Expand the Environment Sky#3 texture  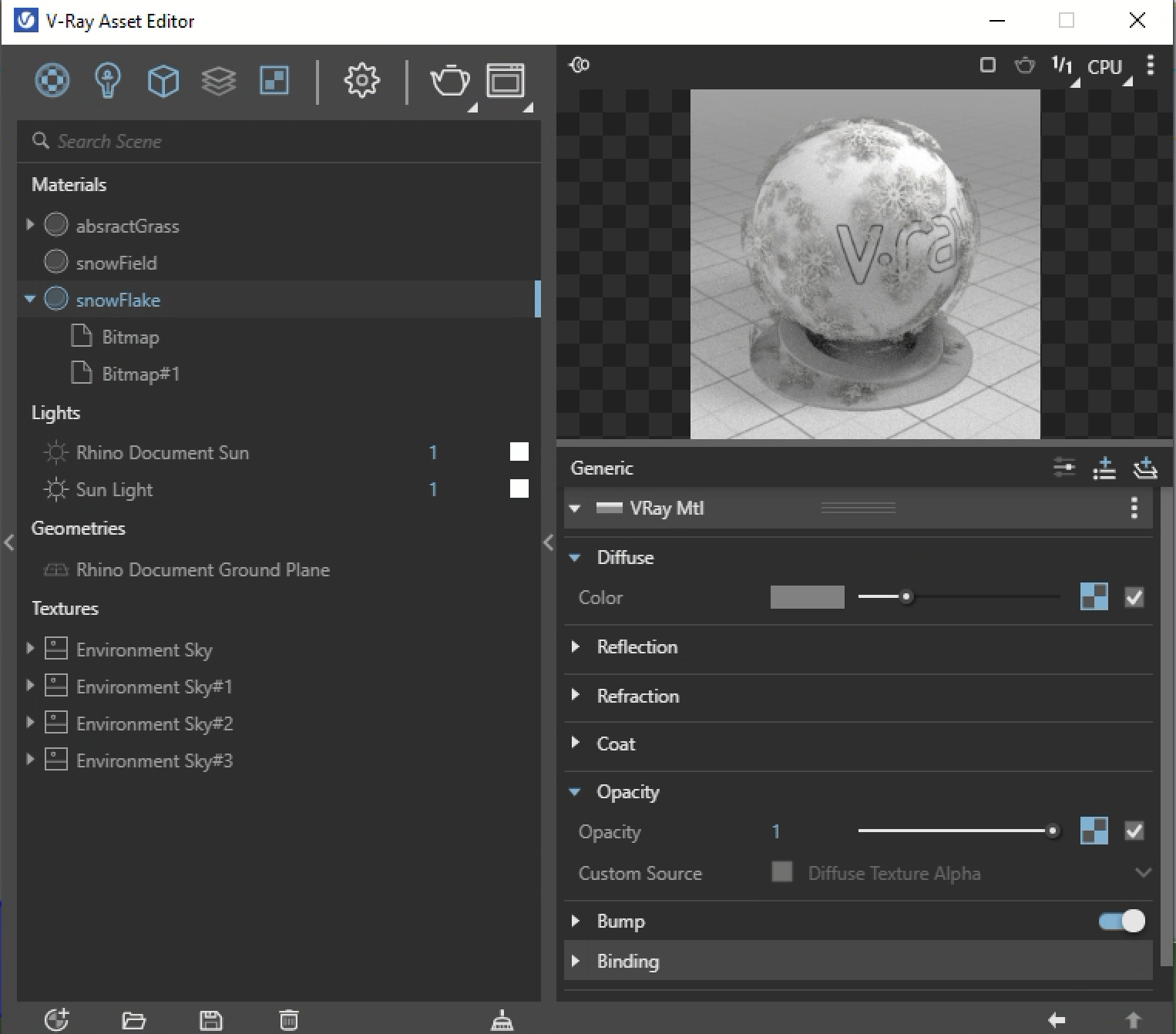(x=30, y=760)
